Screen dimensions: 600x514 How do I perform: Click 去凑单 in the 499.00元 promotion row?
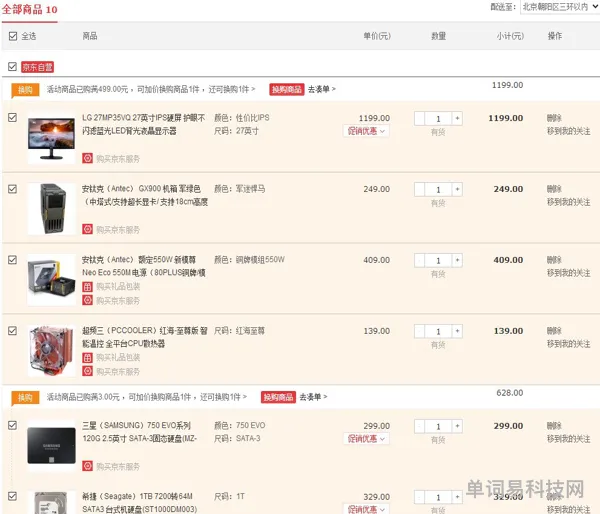tap(321, 89)
